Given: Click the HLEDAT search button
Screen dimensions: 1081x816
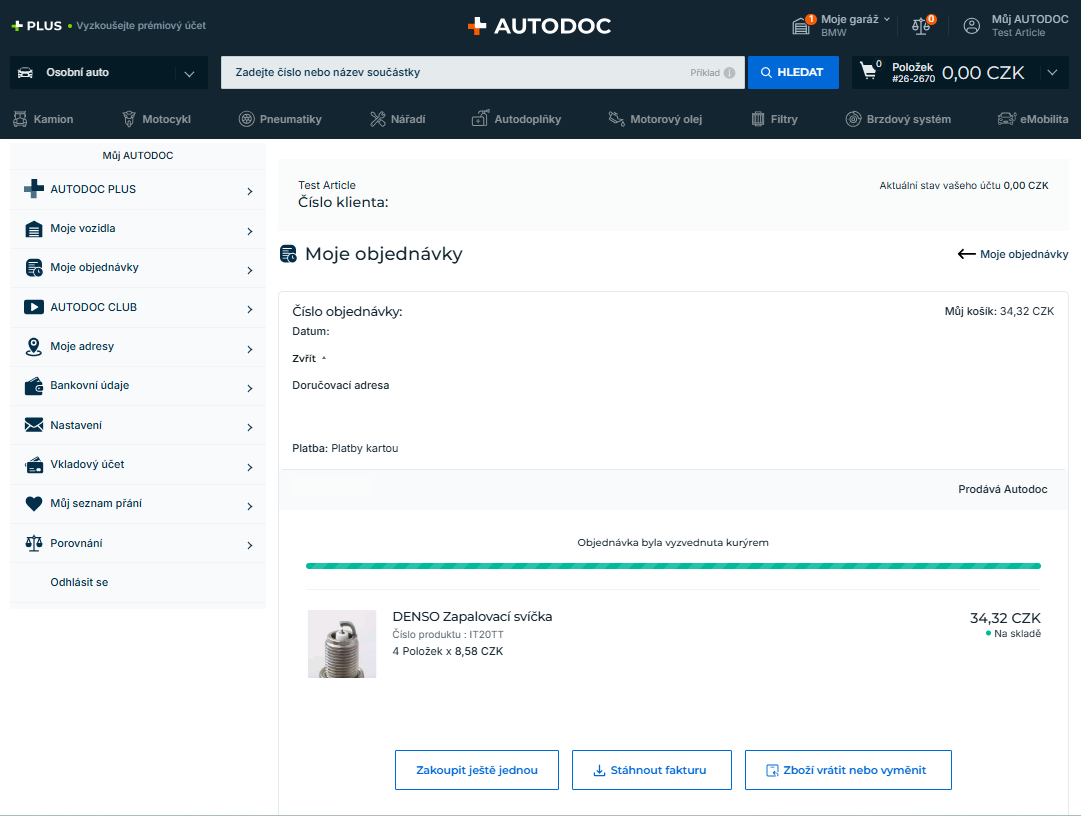Looking at the screenshot, I should (792, 72).
